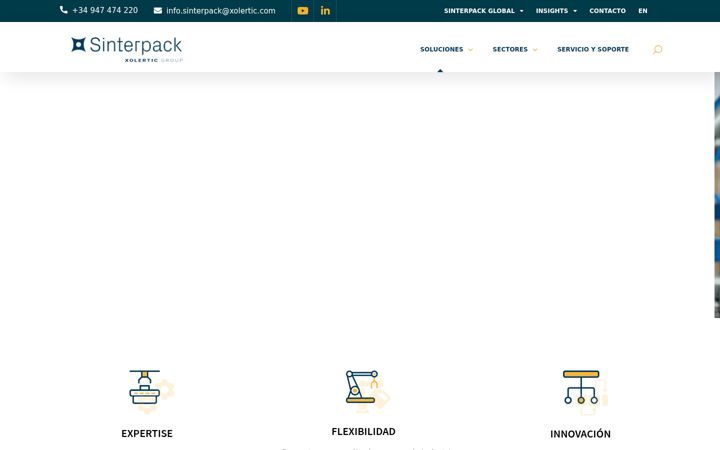Open the Contacto page
This screenshot has width=720, height=450.
click(607, 11)
